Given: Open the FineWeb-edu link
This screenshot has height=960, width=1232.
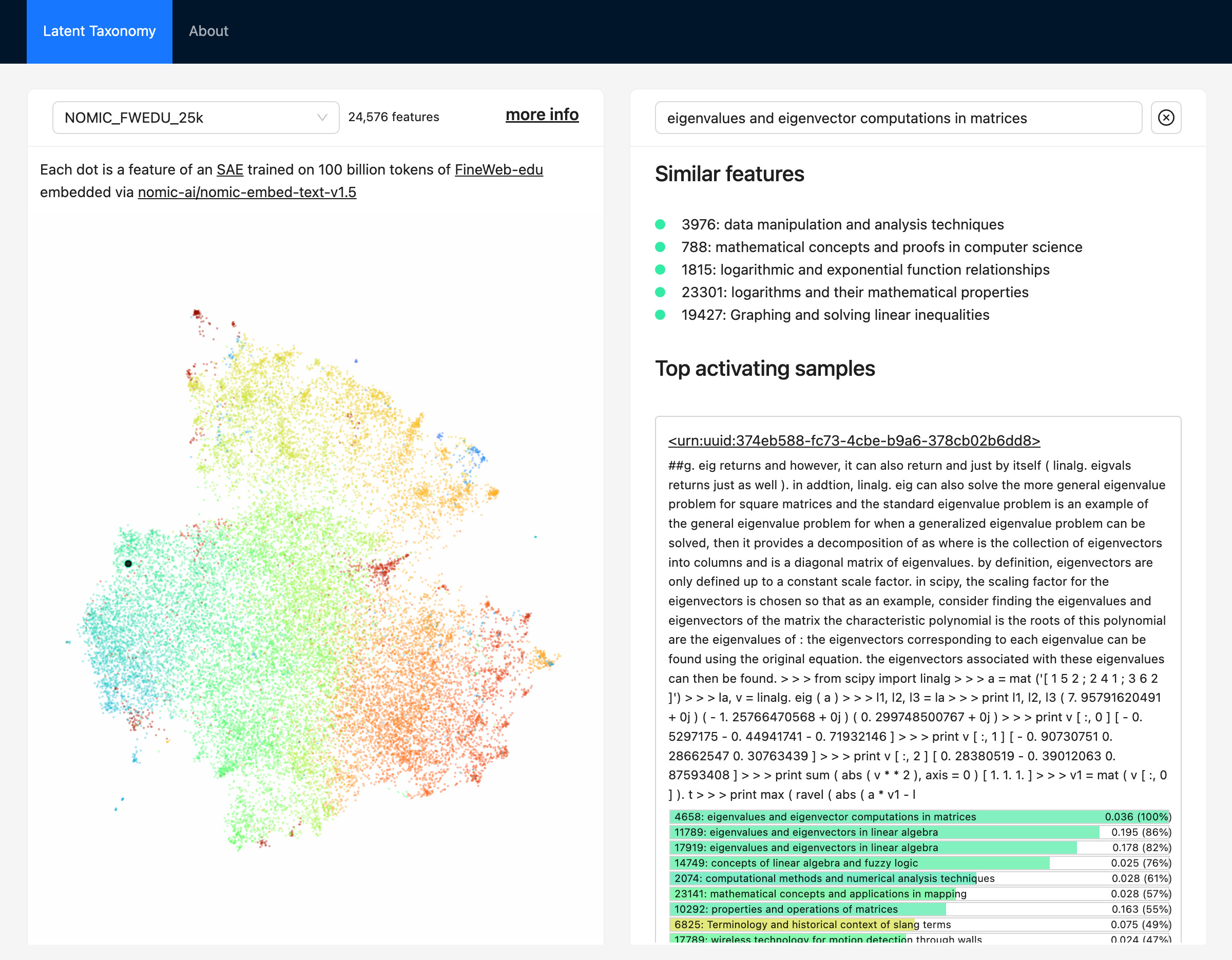Looking at the screenshot, I should click(x=498, y=170).
